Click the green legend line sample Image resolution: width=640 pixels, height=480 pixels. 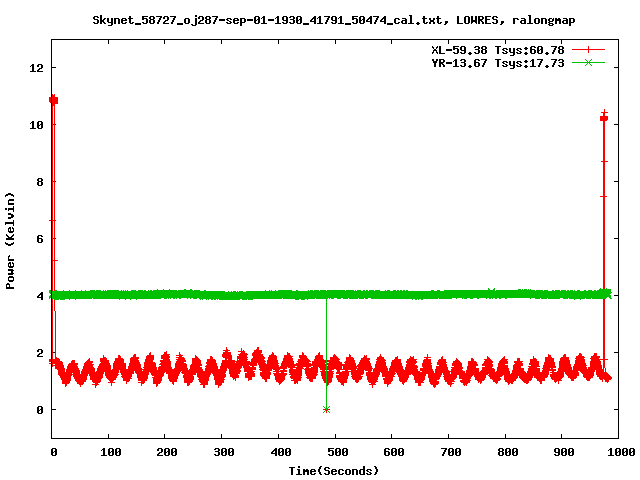[x=588, y=63]
